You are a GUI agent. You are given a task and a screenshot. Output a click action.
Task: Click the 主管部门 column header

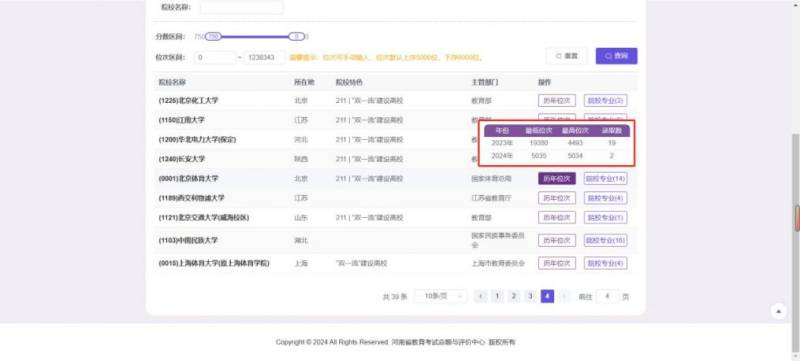pos(485,82)
